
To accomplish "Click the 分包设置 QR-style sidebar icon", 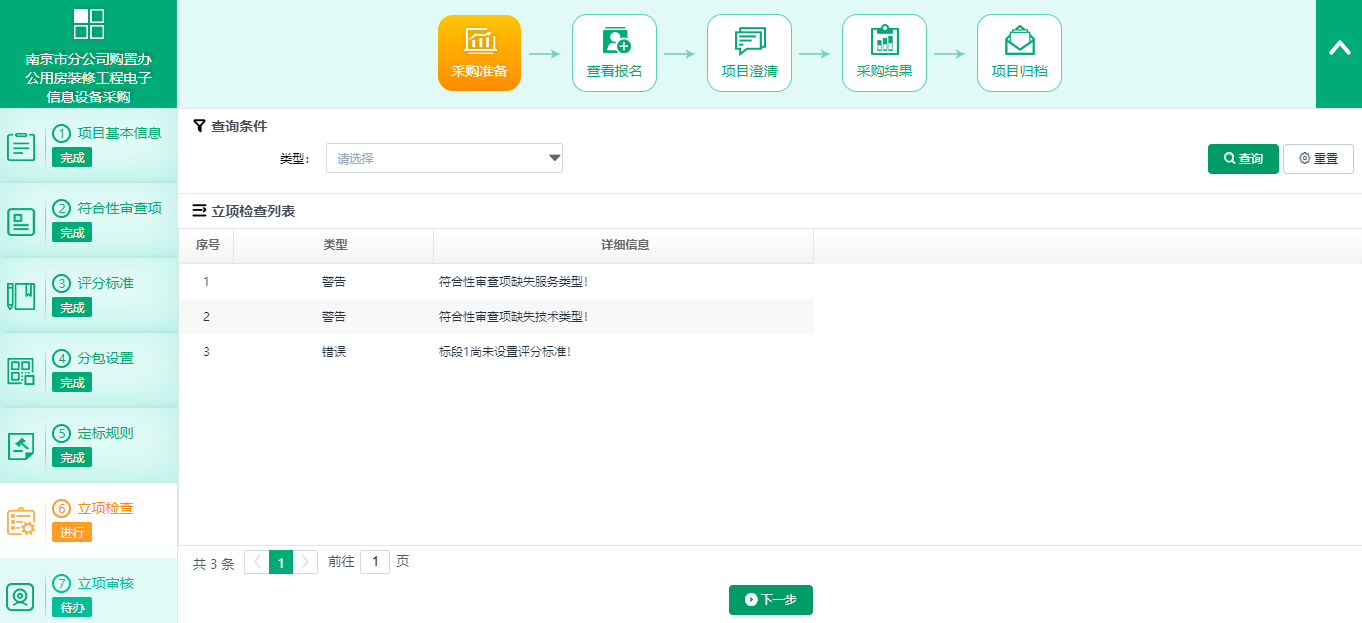I will (21, 371).
